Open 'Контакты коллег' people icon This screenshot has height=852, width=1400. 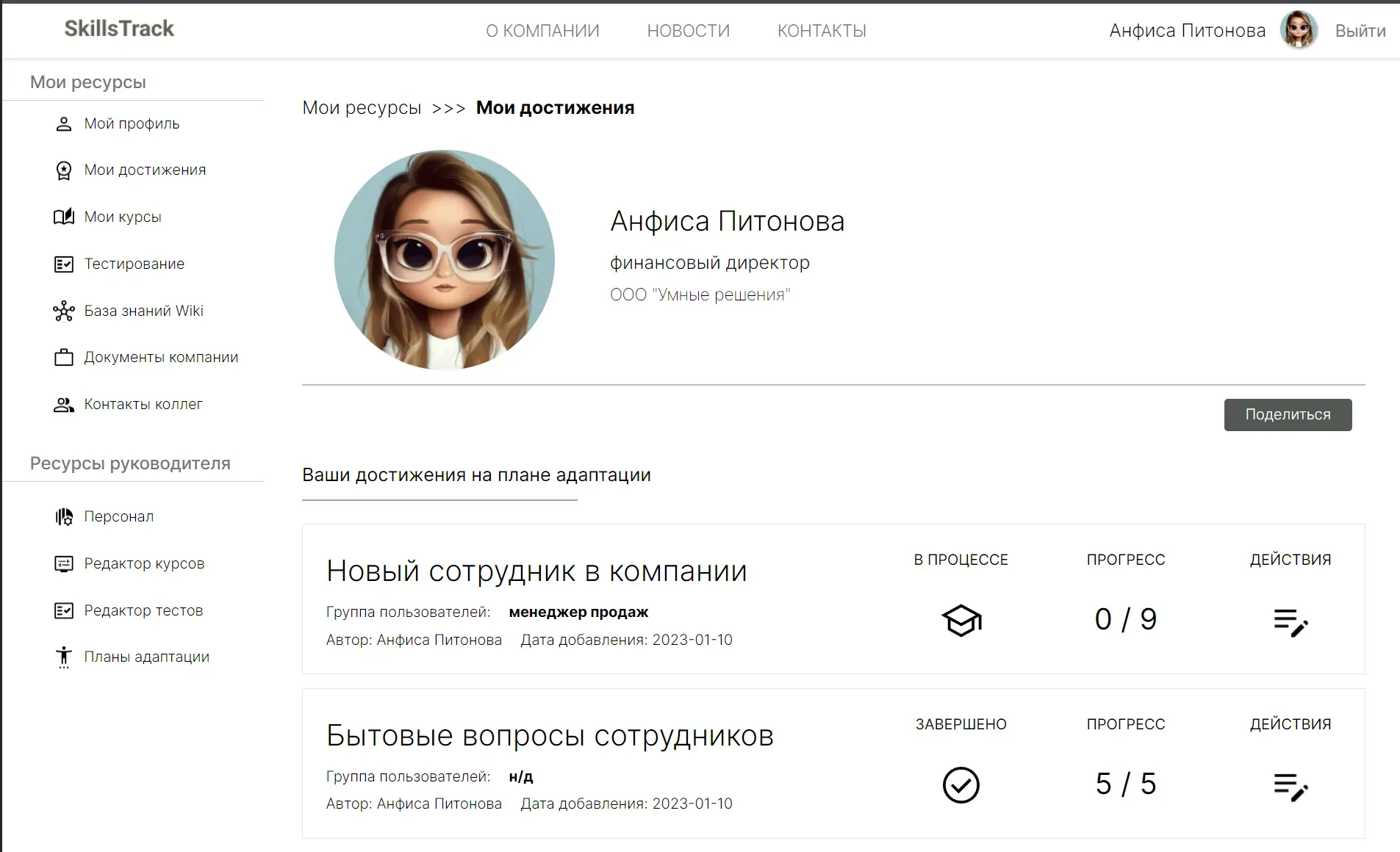click(x=64, y=405)
